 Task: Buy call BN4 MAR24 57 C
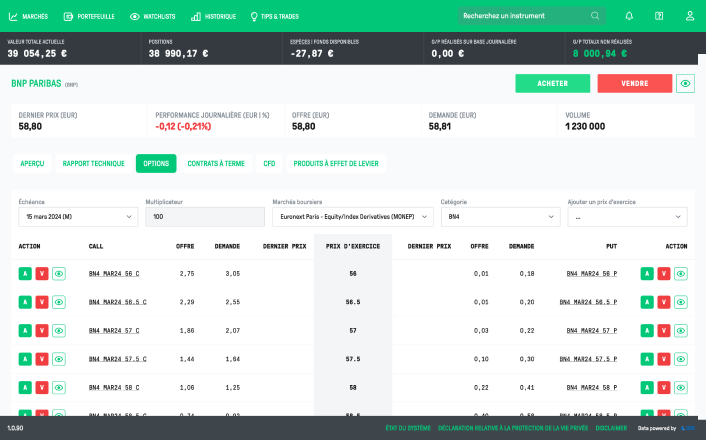tap(25, 331)
